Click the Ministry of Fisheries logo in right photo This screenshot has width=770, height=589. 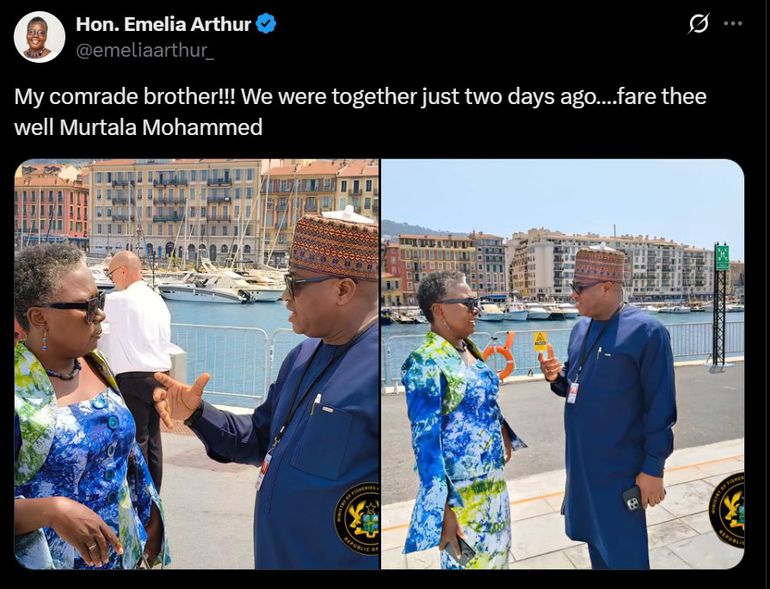point(727,511)
